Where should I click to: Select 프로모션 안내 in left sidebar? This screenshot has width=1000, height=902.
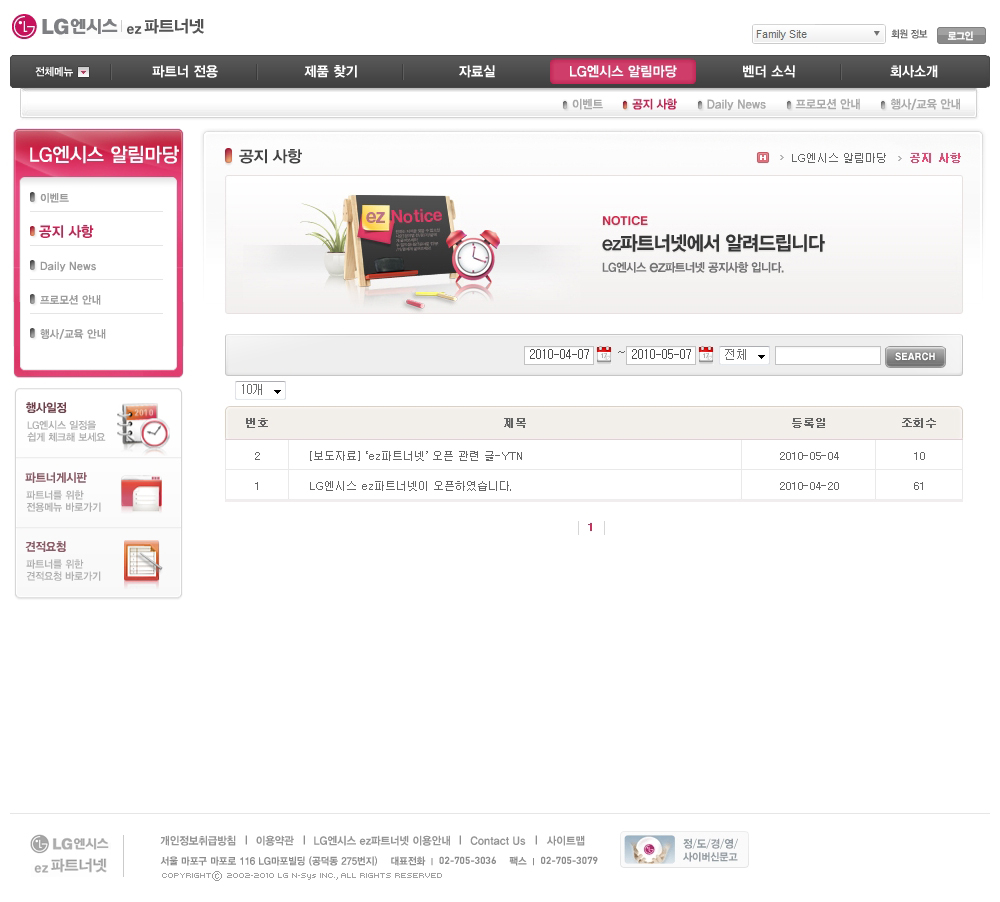70,300
